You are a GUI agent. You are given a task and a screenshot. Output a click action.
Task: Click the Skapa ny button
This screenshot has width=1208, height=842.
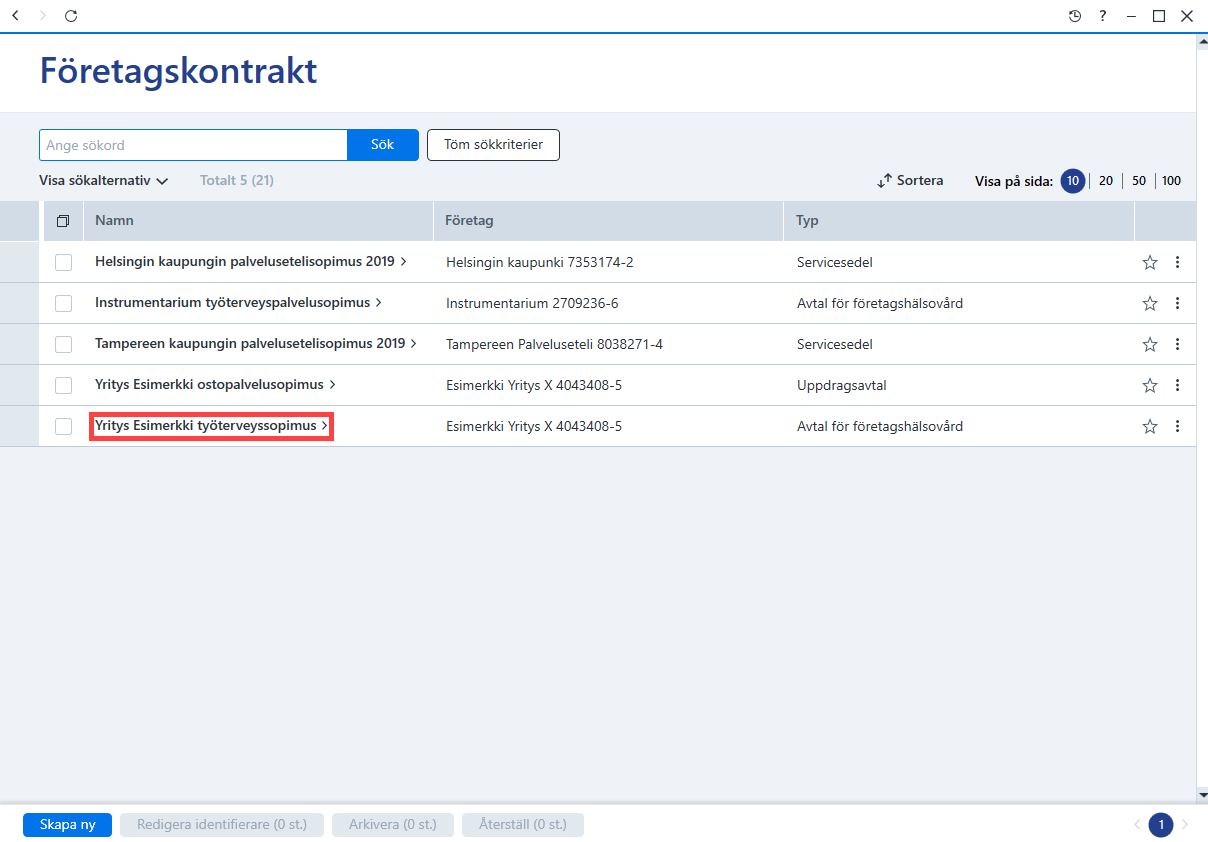coord(67,825)
